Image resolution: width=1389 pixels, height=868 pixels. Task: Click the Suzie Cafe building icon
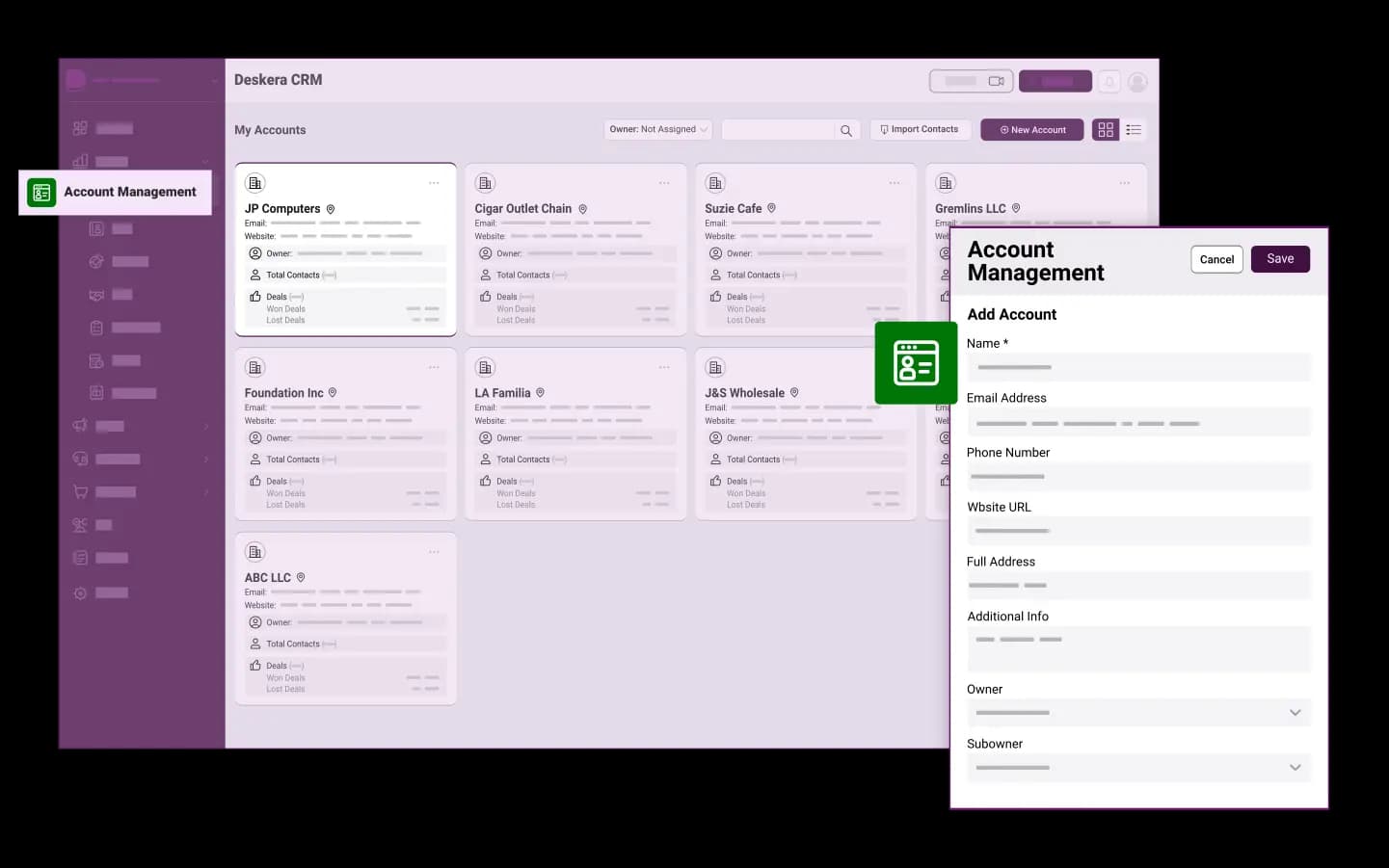[715, 183]
